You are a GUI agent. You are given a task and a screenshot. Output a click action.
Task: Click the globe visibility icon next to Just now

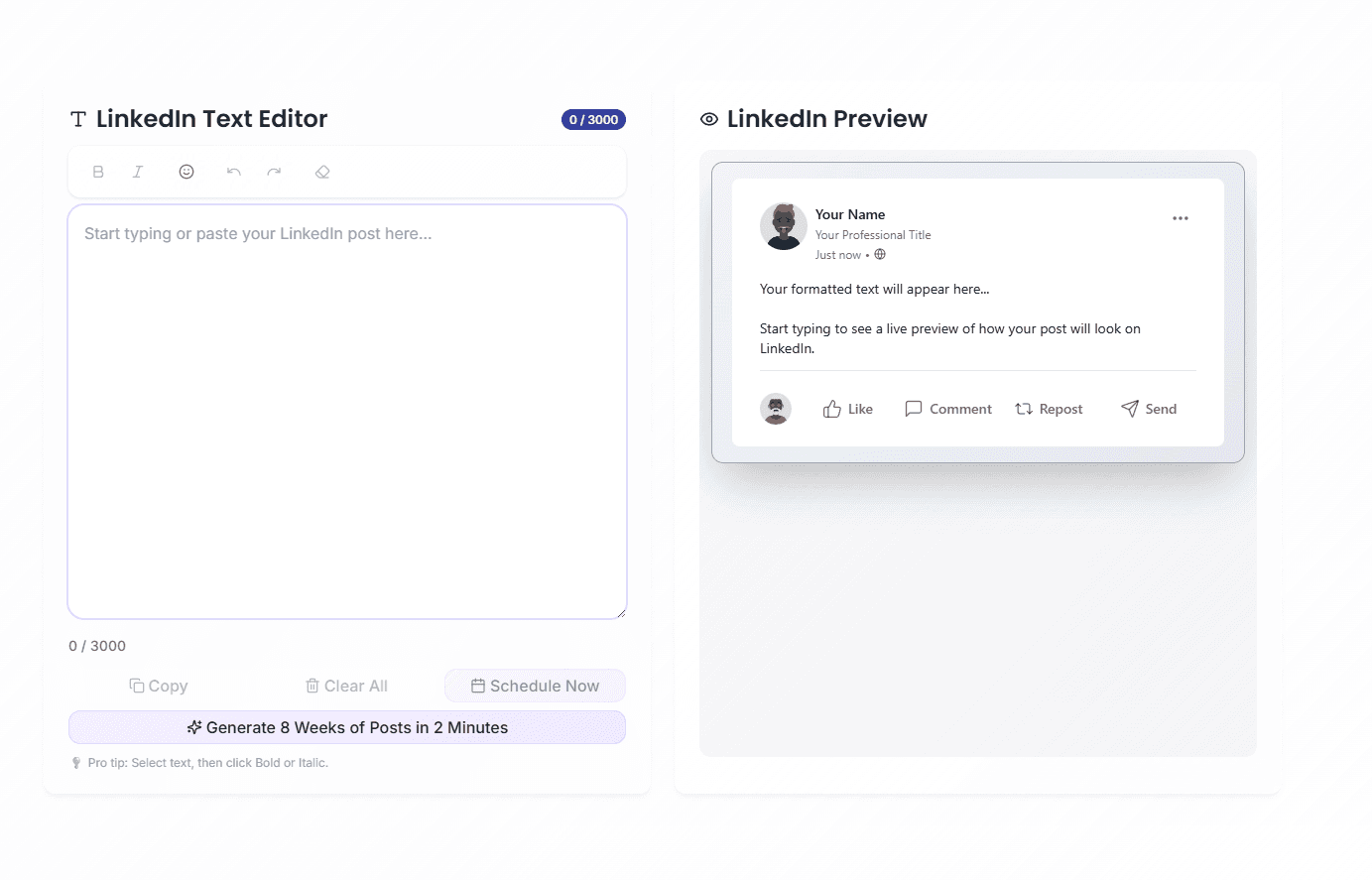[x=880, y=254]
